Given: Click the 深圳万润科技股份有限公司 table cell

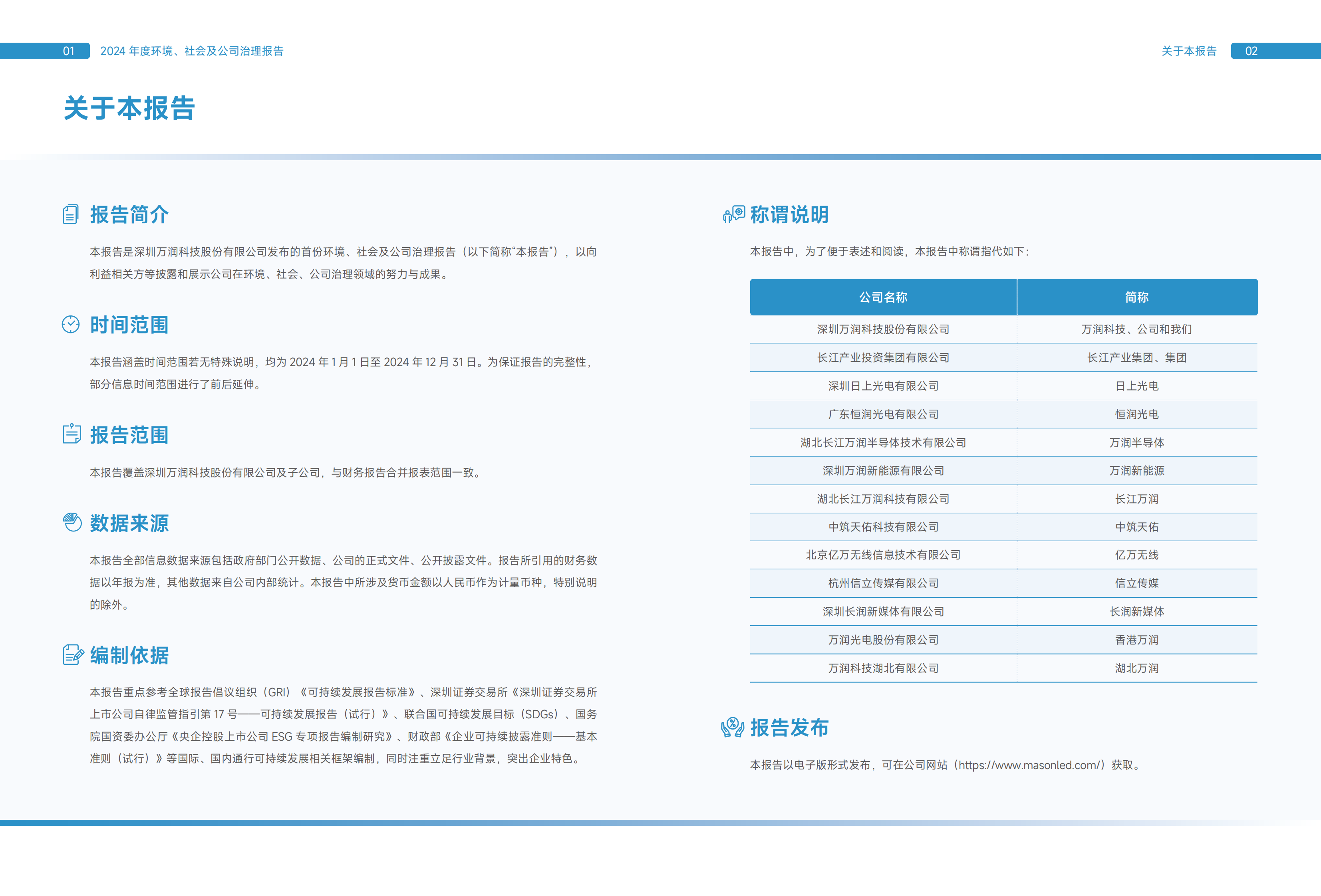Looking at the screenshot, I should click(883, 329).
